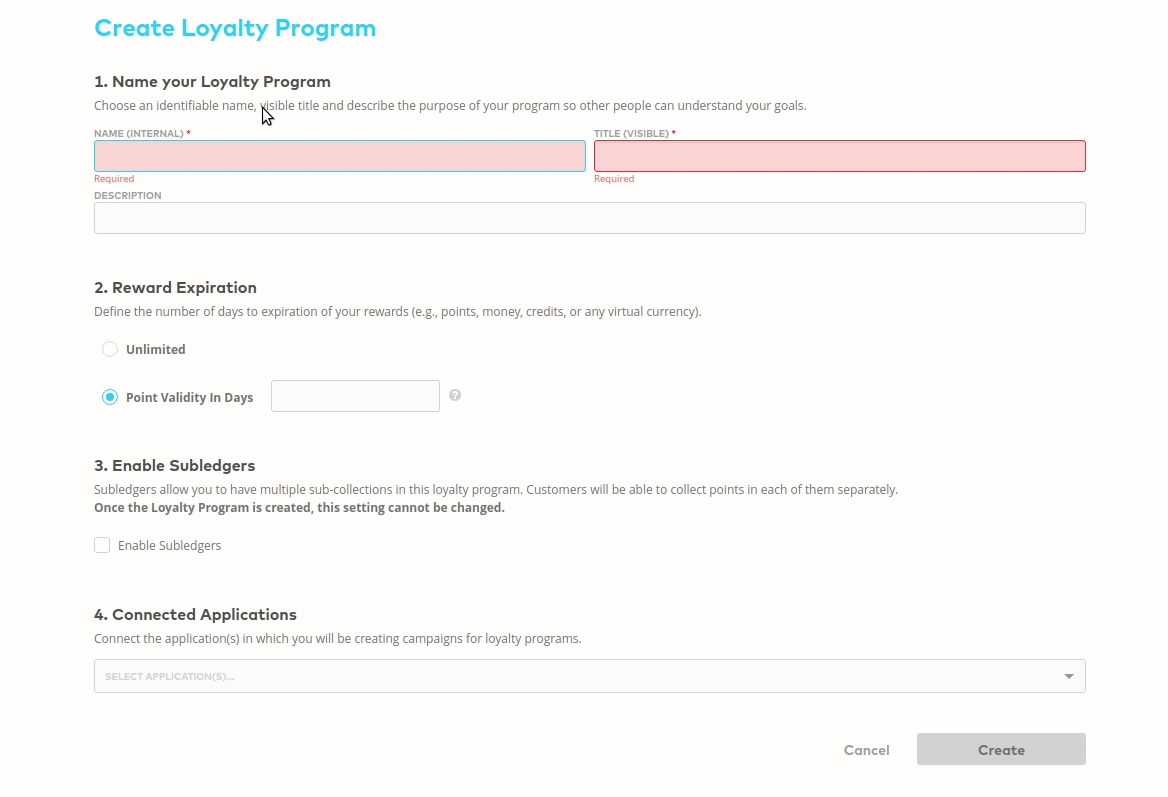1168x797 pixels.
Task: Focus the TITLE (VISIBLE) required field
Action: tap(839, 155)
